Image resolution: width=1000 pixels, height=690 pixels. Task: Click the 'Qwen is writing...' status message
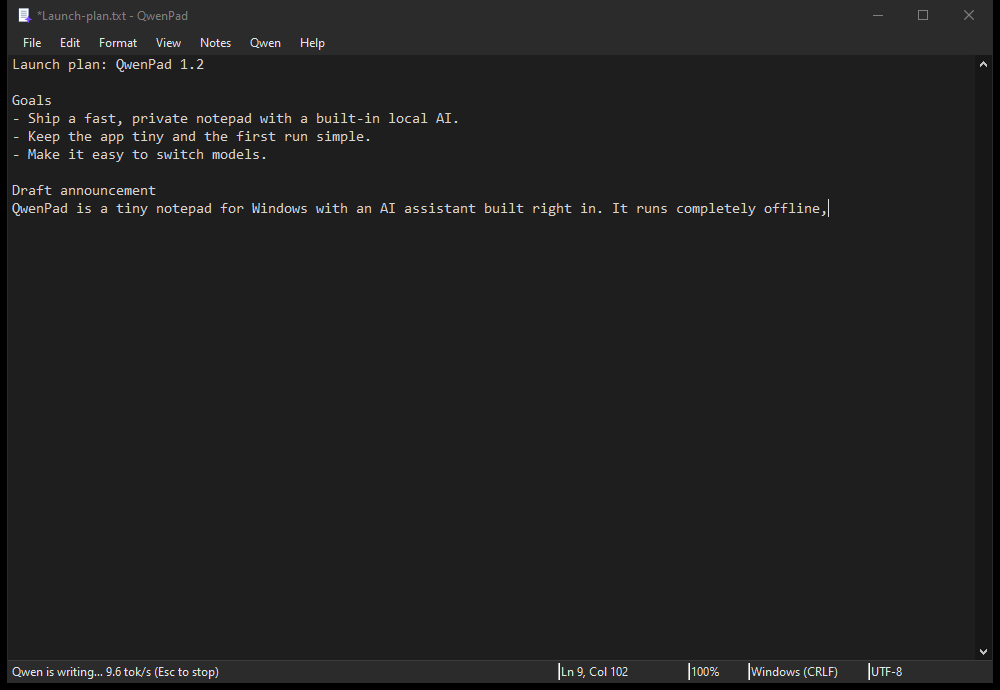pyautogui.click(x=115, y=672)
